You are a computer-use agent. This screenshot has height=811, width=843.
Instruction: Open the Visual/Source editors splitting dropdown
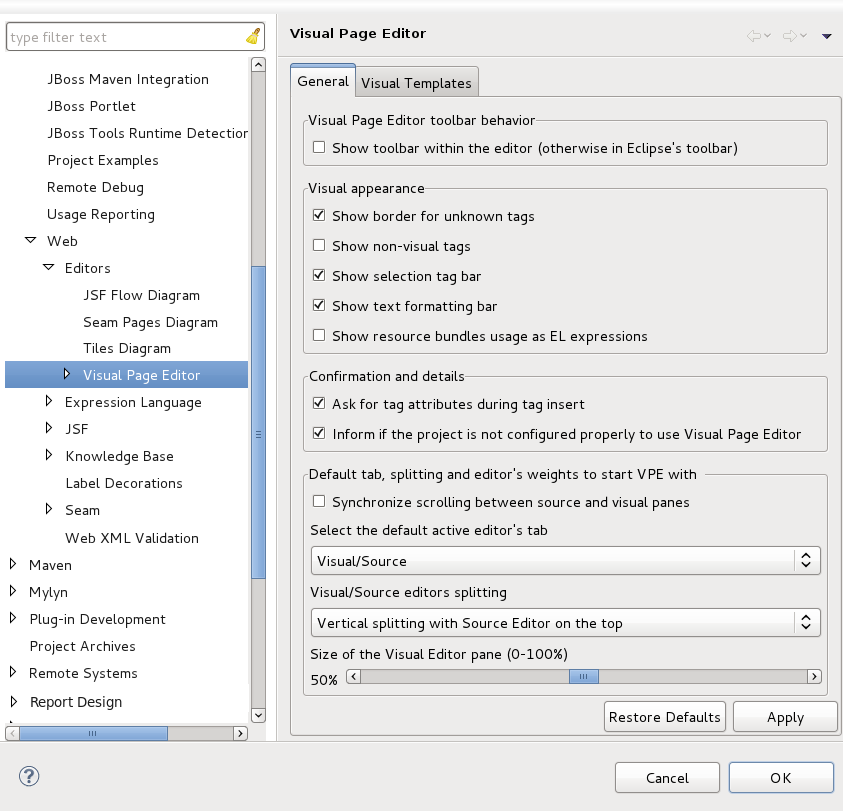[x=806, y=623]
